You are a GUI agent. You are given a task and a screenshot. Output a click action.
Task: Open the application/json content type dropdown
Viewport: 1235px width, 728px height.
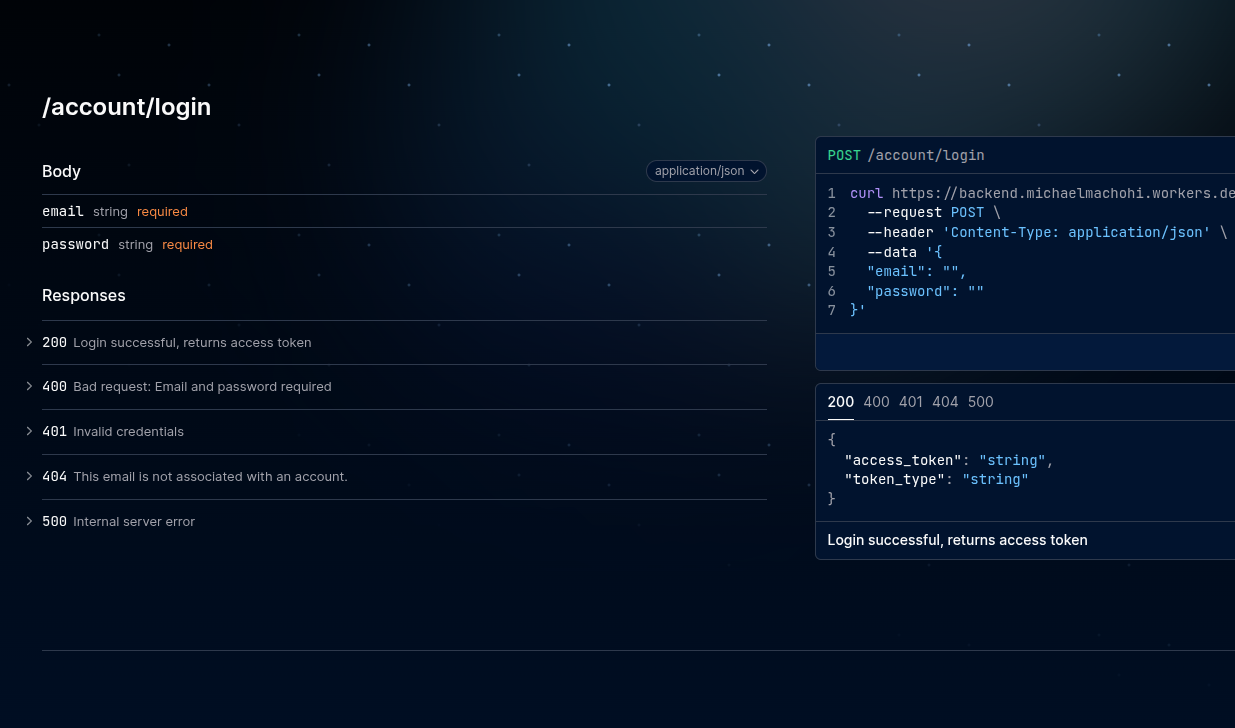pyautogui.click(x=706, y=171)
